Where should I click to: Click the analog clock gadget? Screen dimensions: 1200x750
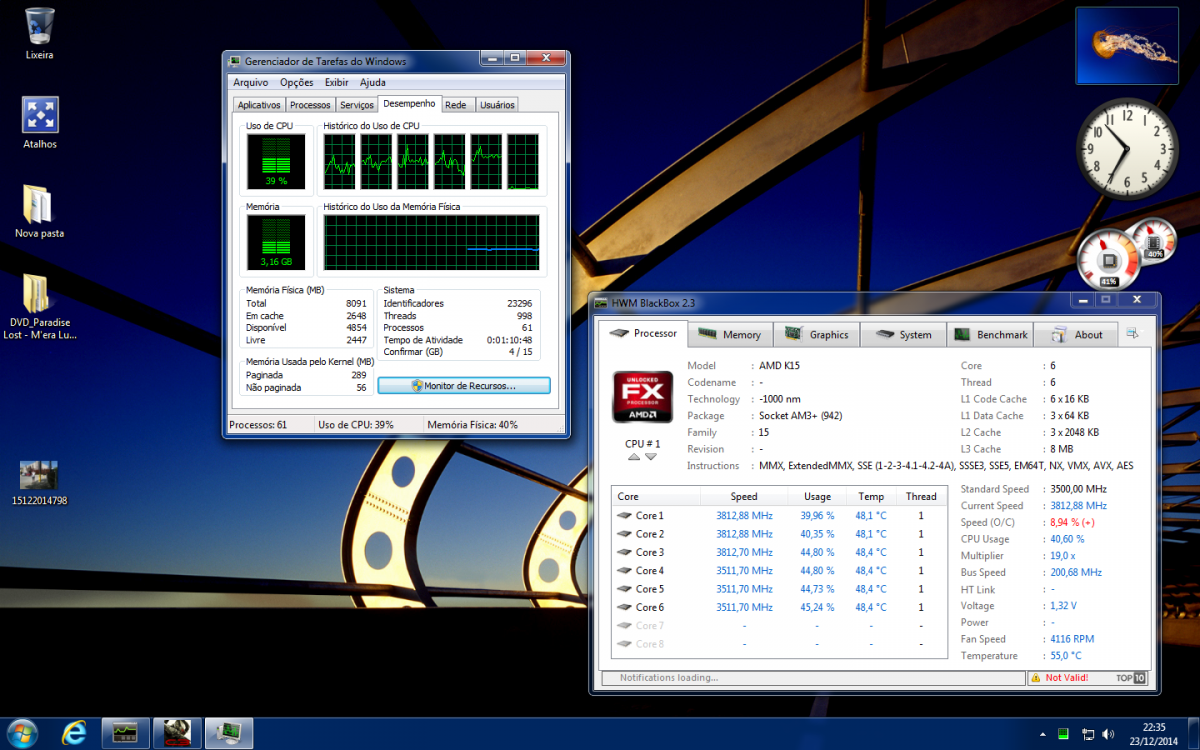tap(1127, 150)
